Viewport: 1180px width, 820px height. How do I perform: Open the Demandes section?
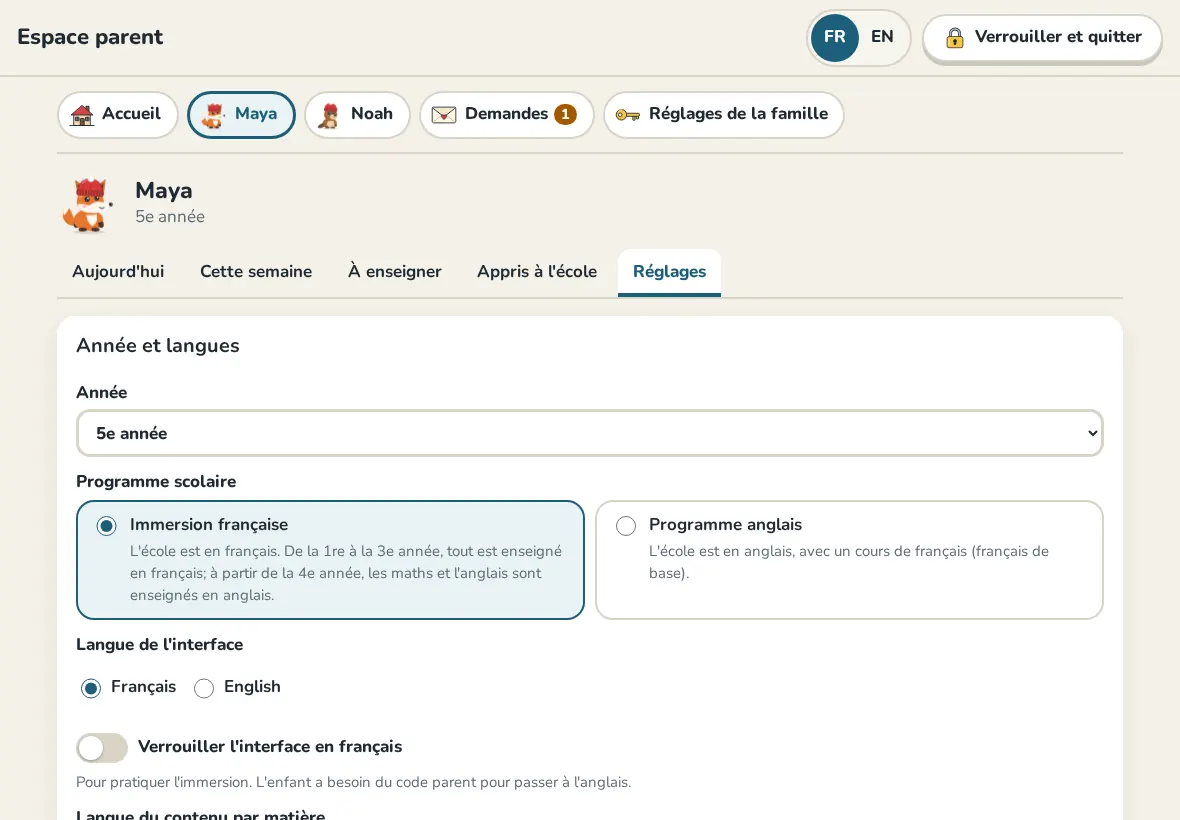506,114
